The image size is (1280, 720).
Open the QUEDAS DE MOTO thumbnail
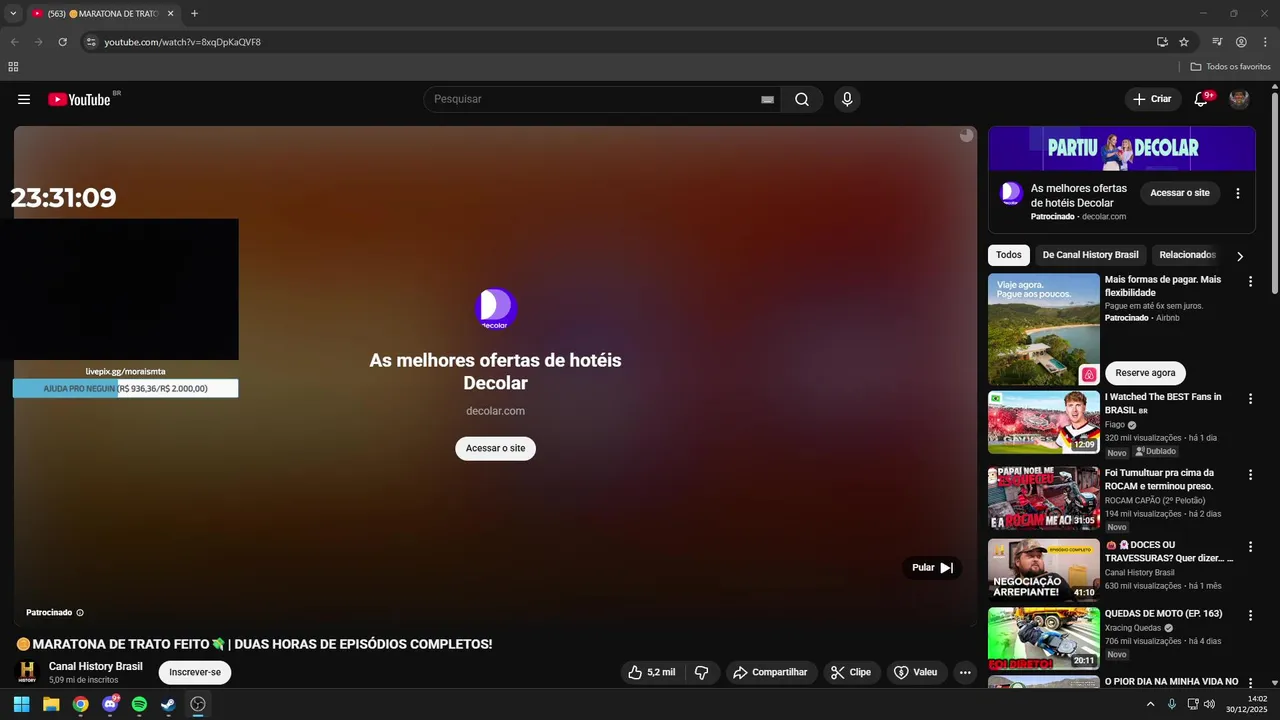(x=1044, y=639)
